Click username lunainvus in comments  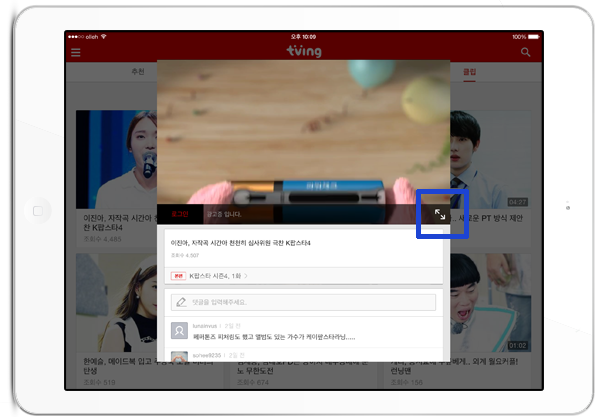click(205, 326)
